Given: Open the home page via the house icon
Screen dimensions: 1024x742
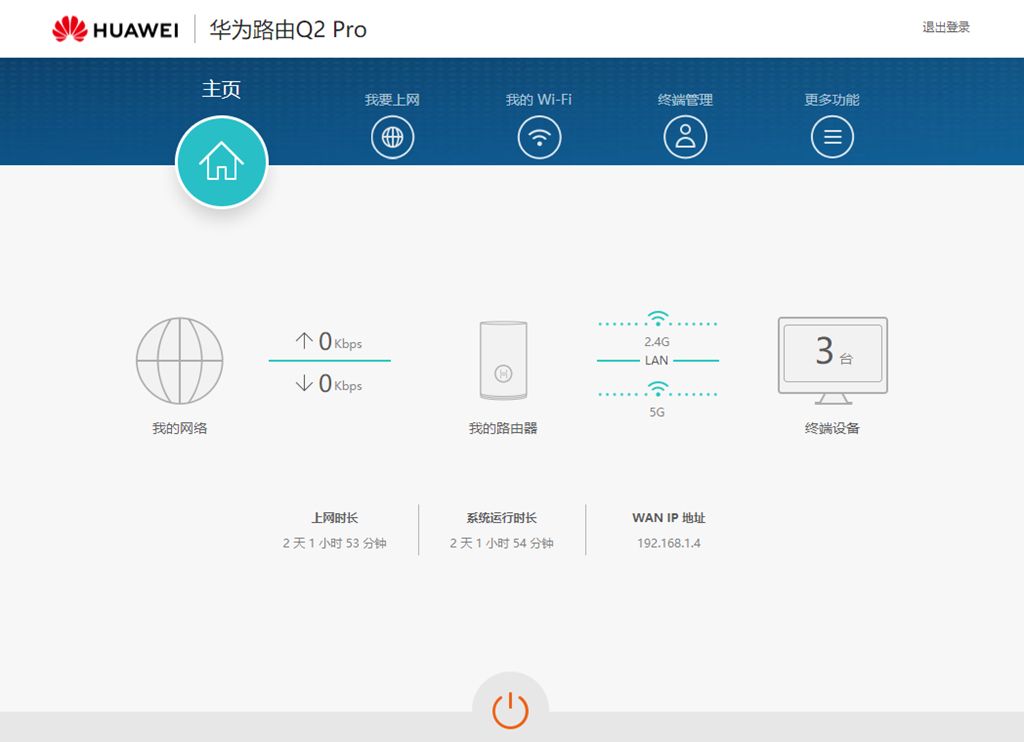Looking at the screenshot, I should [222, 161].
